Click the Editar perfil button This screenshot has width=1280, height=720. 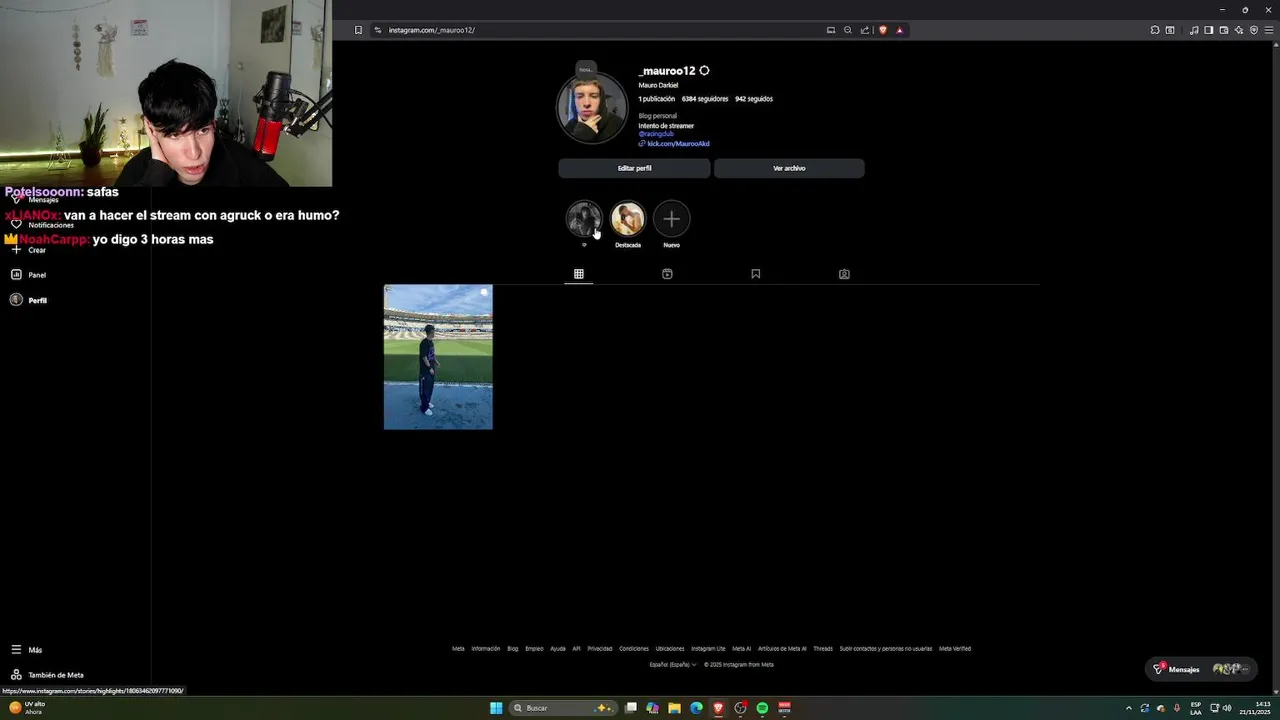point(634,168)
